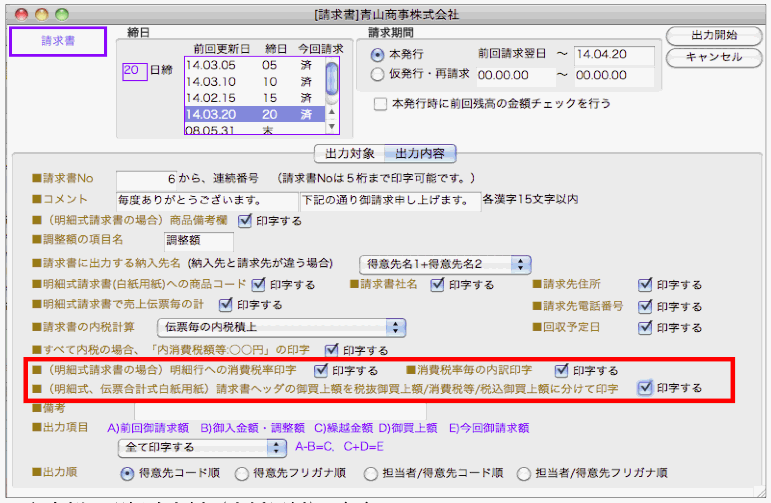771x503 pixels.
Task: Click the 請求書No input field
Action: coord(147,179)
